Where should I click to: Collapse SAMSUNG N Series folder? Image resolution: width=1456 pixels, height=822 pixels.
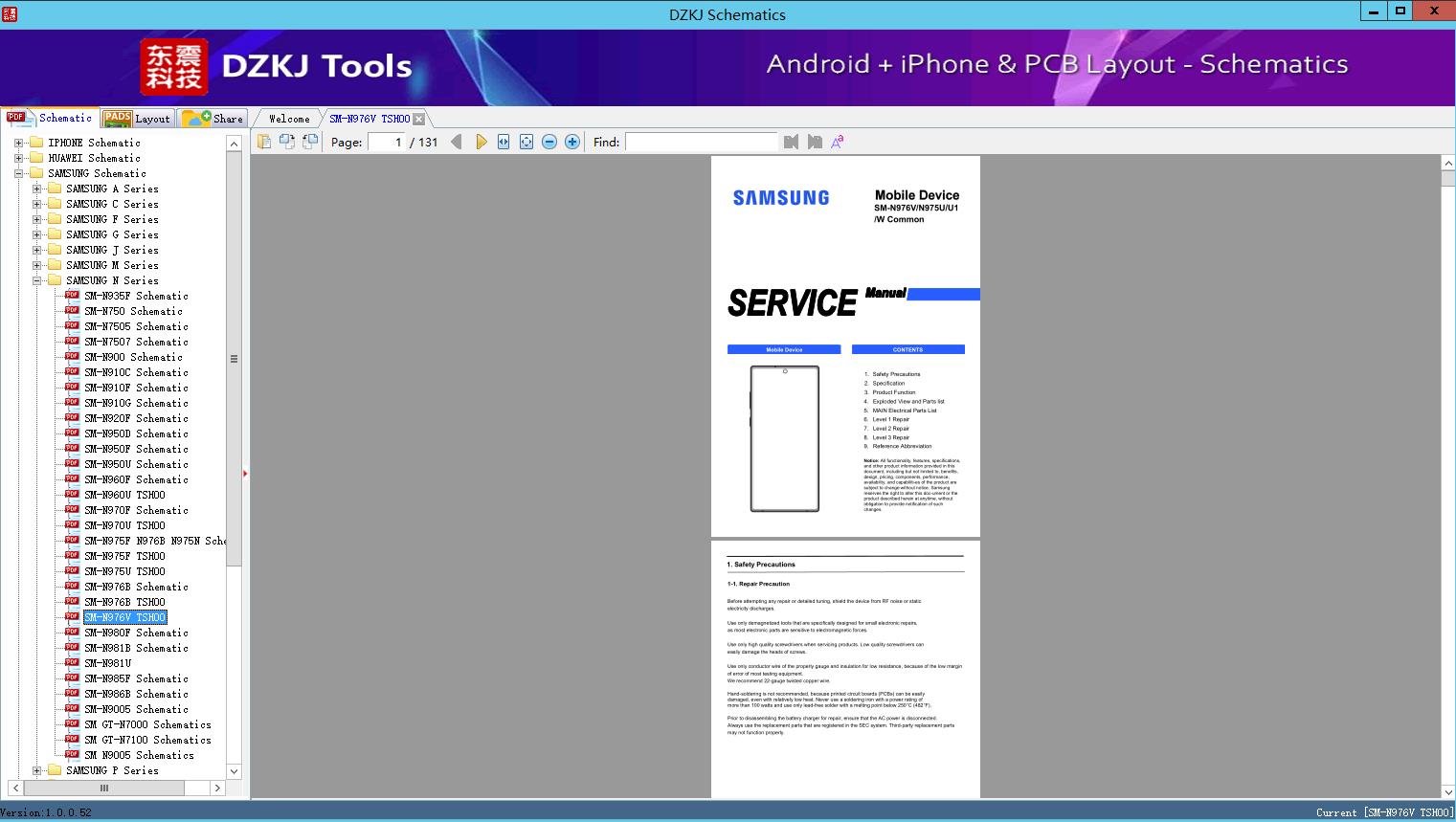pyautogui.click(x=36, y=280)
